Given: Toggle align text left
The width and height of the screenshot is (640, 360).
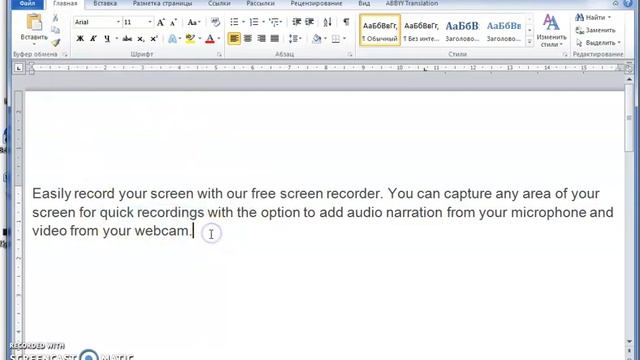Looking at the screenshot, I should [234, 39].
